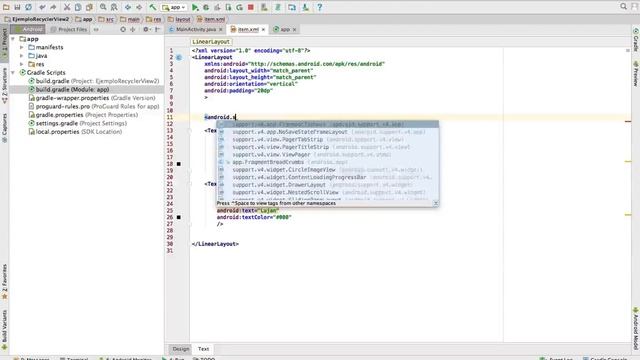Open Replace from the toolbar

click(x=114, y=7)
